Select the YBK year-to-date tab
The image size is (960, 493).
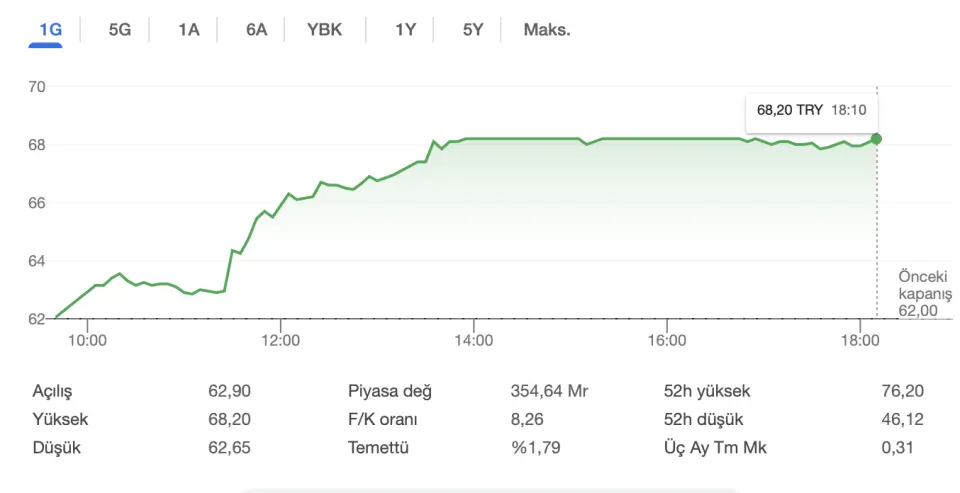point(324,29)
